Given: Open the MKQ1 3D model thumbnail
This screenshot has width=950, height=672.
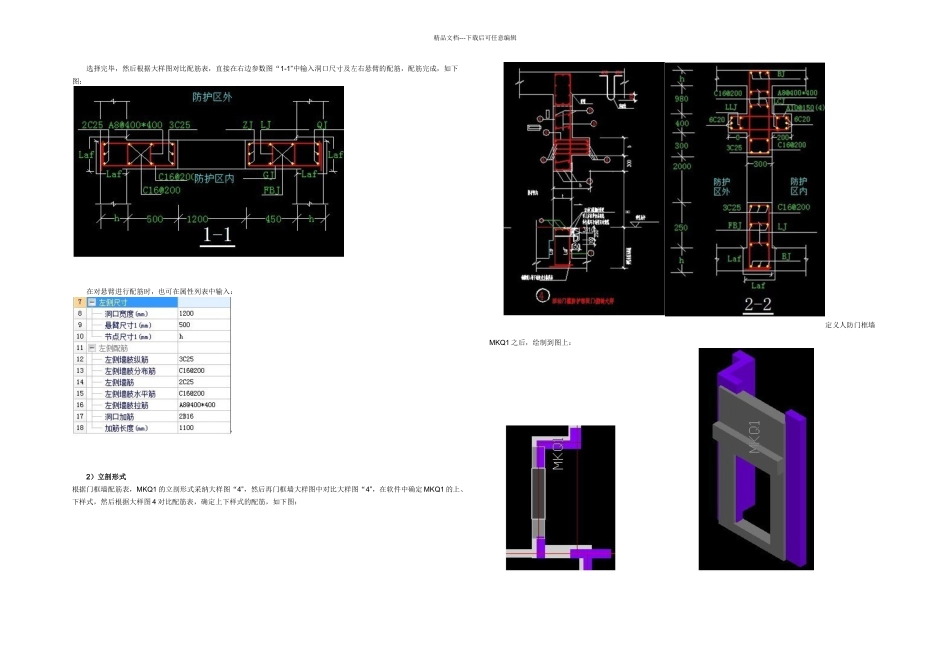Looking at the screenshot, I should tap(764, 458).
